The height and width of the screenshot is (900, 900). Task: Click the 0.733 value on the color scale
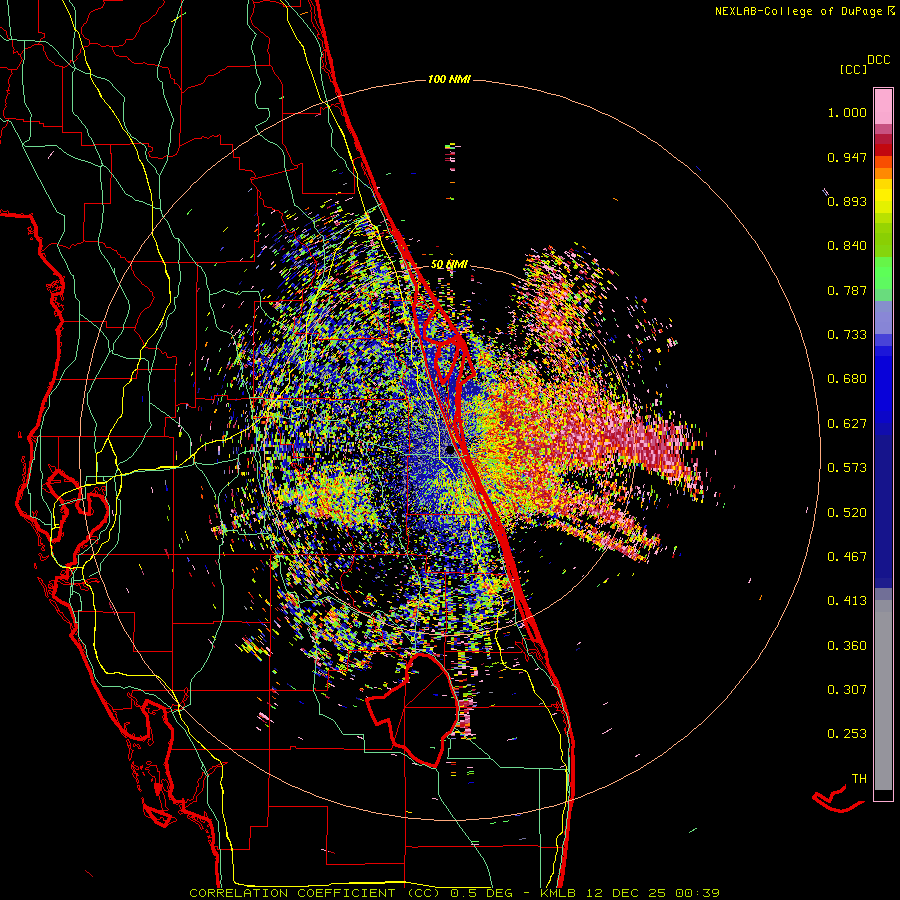click(x=847, y=335)
